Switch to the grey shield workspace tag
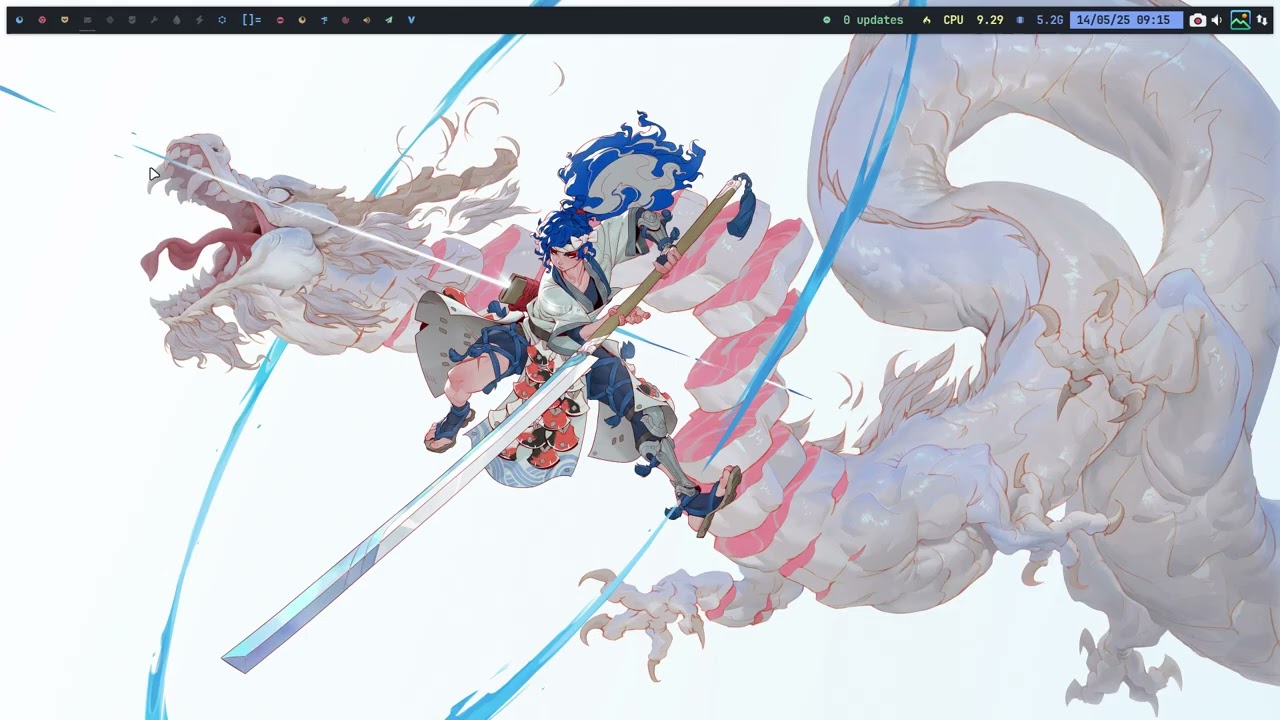 click(131, 20)
